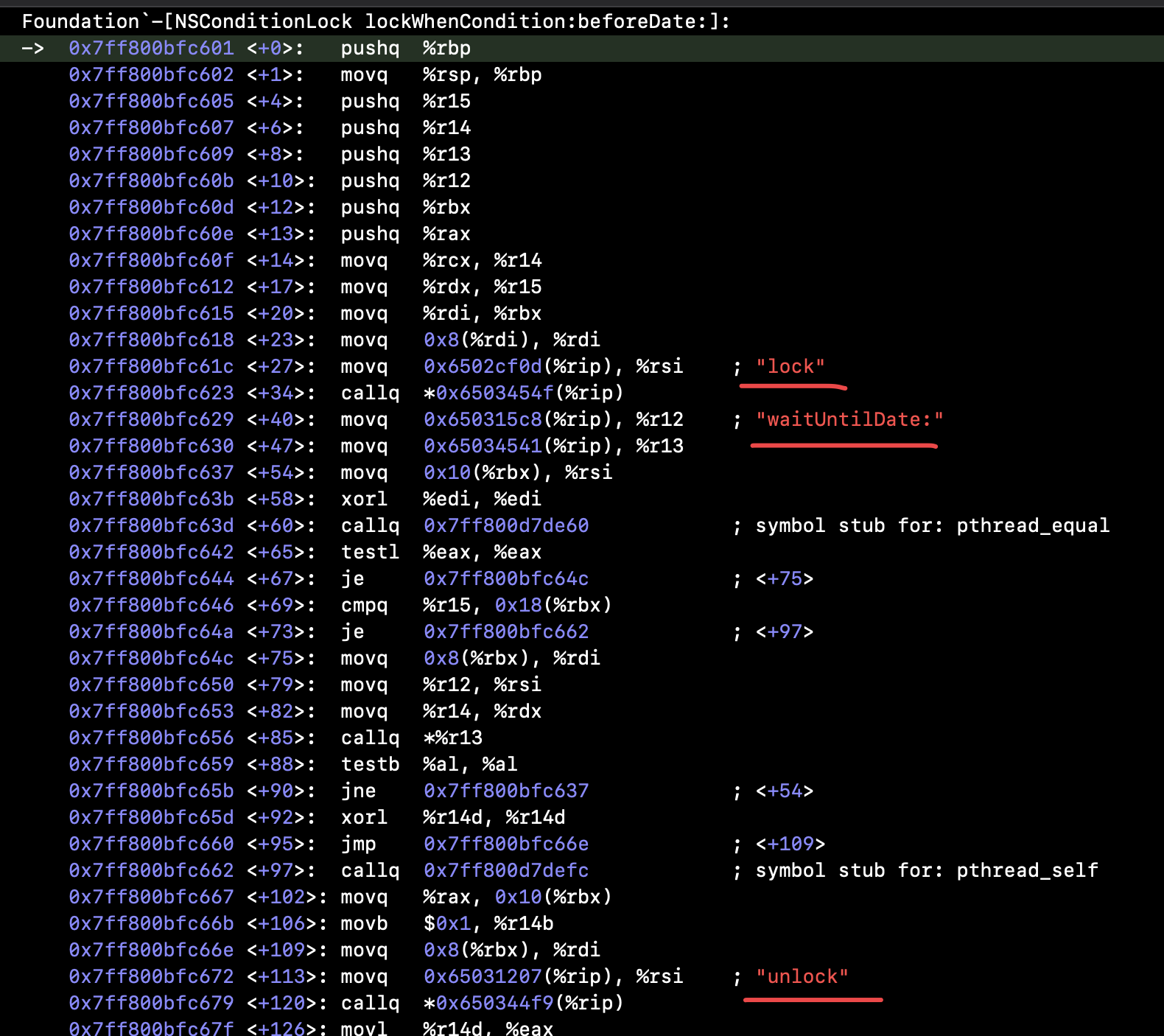Image resolution: width=1164 pixels, height=1036 pixels.
Task: Click the current instruction arrow indicator
Action: (x=32, y=49)
